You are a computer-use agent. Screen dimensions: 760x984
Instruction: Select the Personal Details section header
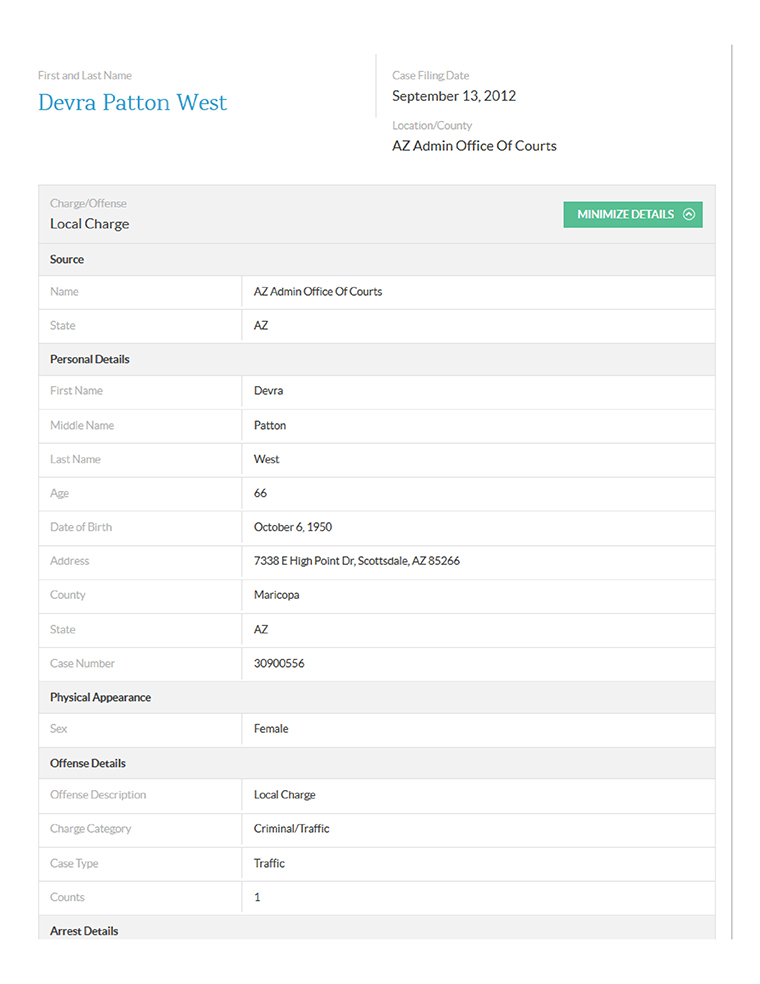coord(90,359)
